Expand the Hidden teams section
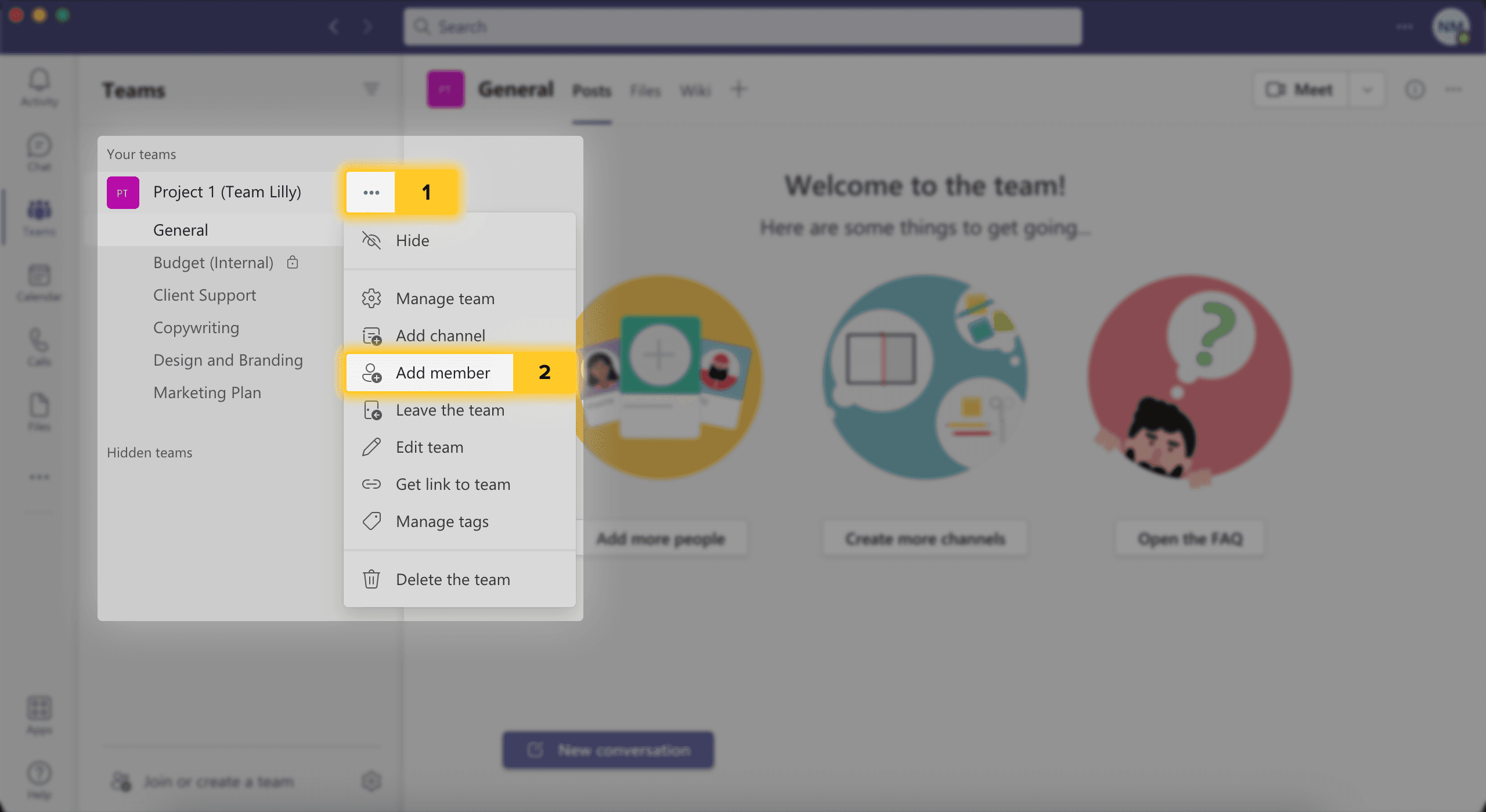This screenshot has width=1486, height=812. click(x=150, y=452)
